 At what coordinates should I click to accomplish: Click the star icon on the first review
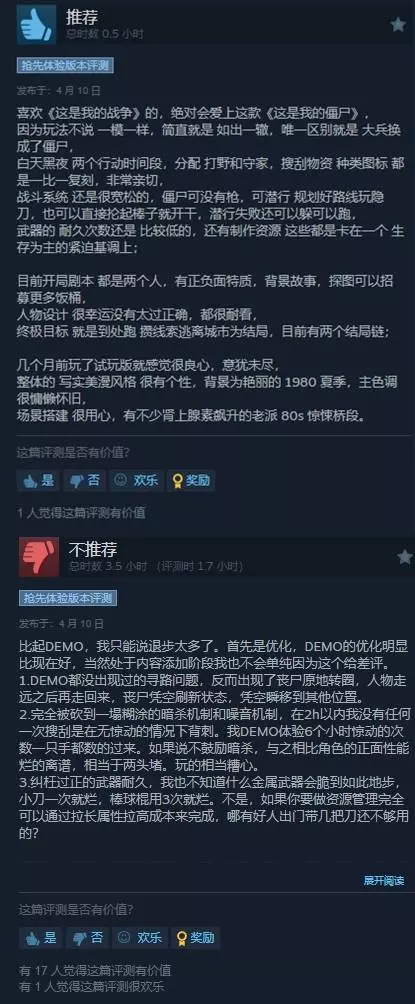pos(398,25)
